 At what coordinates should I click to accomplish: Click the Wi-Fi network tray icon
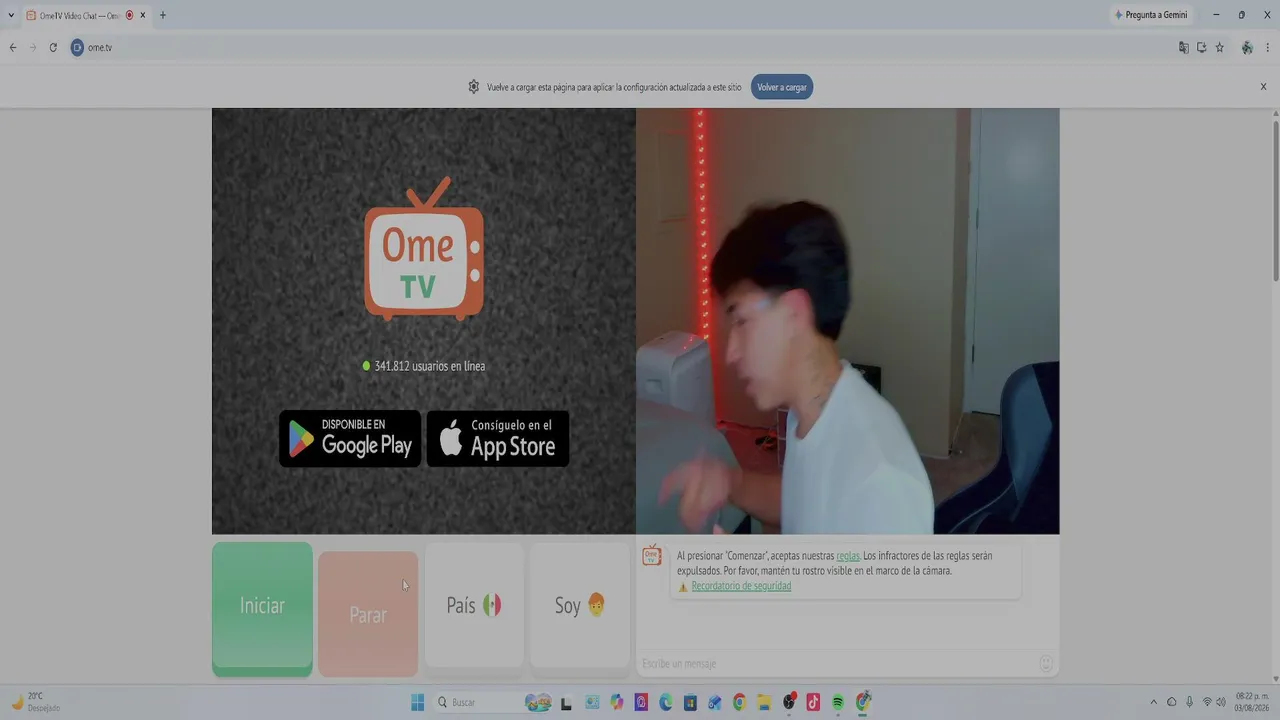tap(1207, 702)
